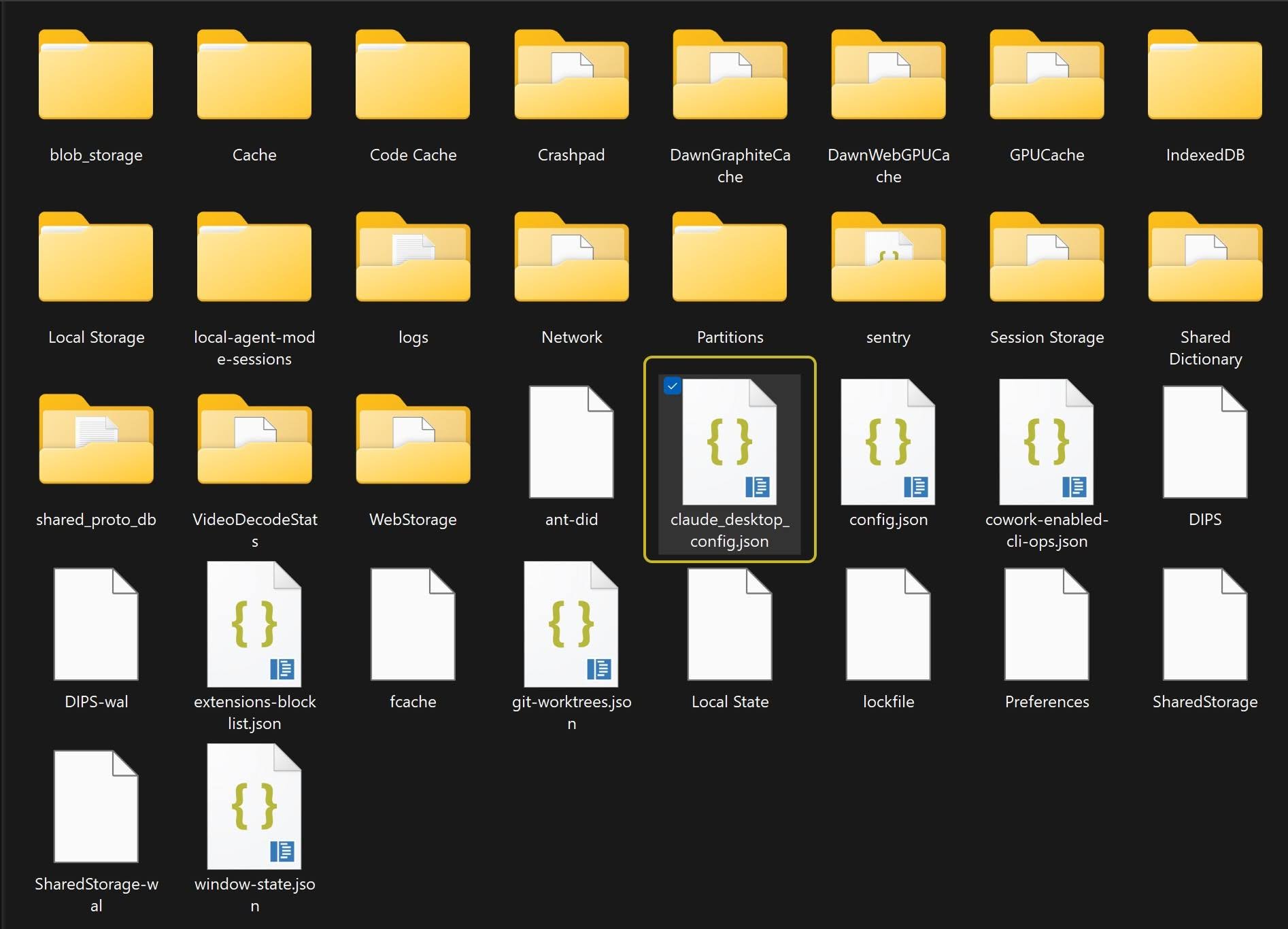Select the sentry folder icon
The height and width of the screenshot is (929, 1288).
point(888,257)
